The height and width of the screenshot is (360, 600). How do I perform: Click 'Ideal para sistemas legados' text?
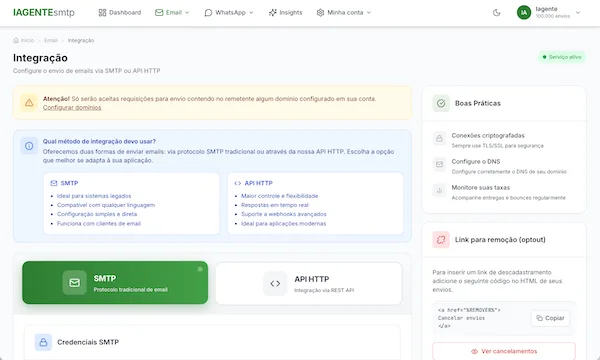coord(94,196)
